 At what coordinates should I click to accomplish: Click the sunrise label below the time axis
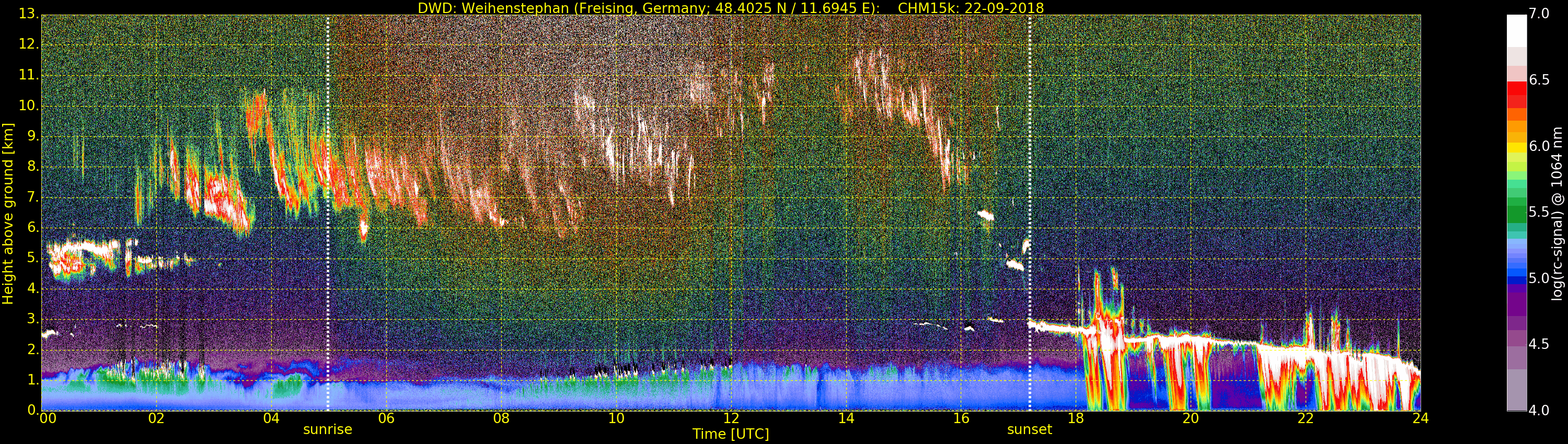(x=328, y=429)
